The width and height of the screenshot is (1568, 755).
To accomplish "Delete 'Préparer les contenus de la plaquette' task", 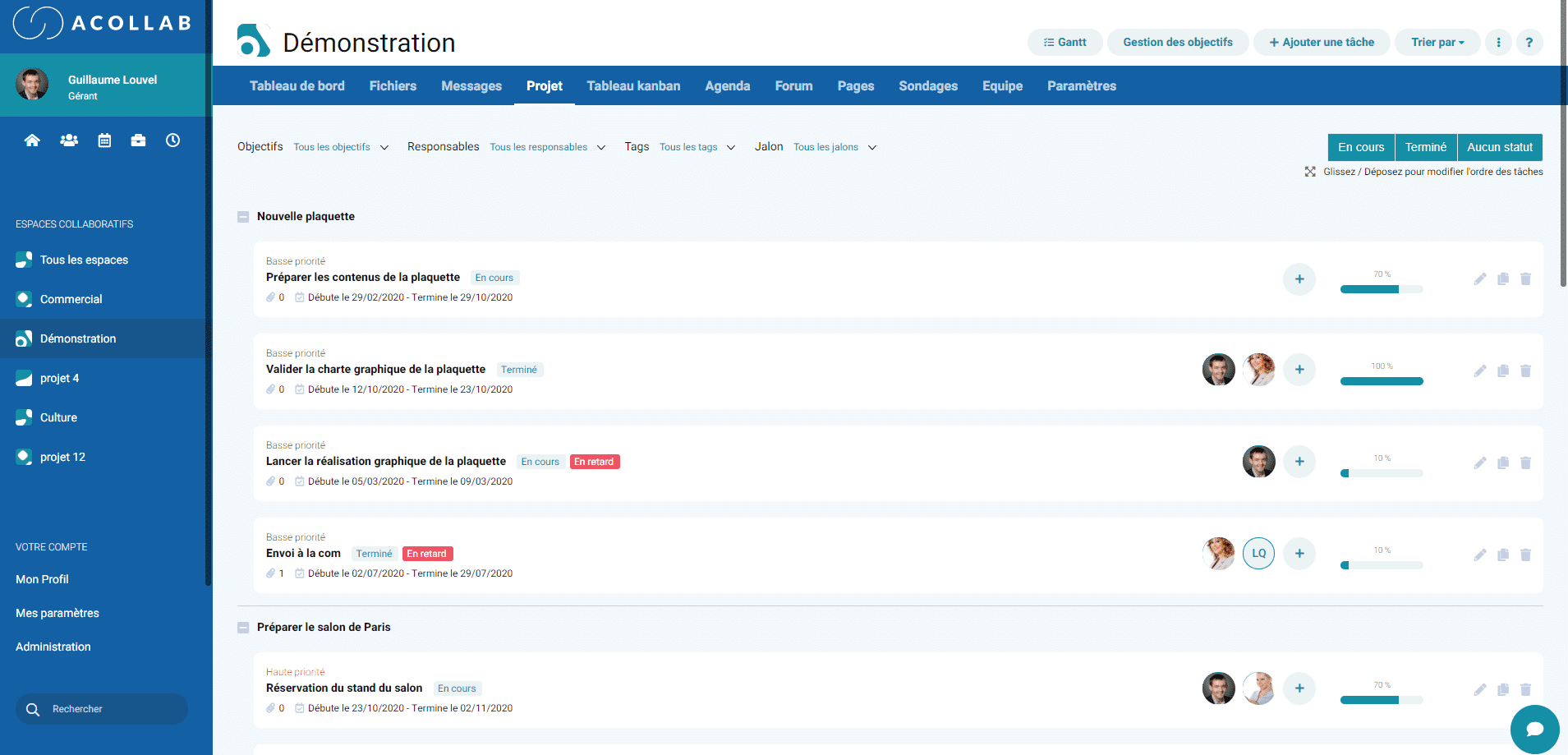I will [1526, 279].
